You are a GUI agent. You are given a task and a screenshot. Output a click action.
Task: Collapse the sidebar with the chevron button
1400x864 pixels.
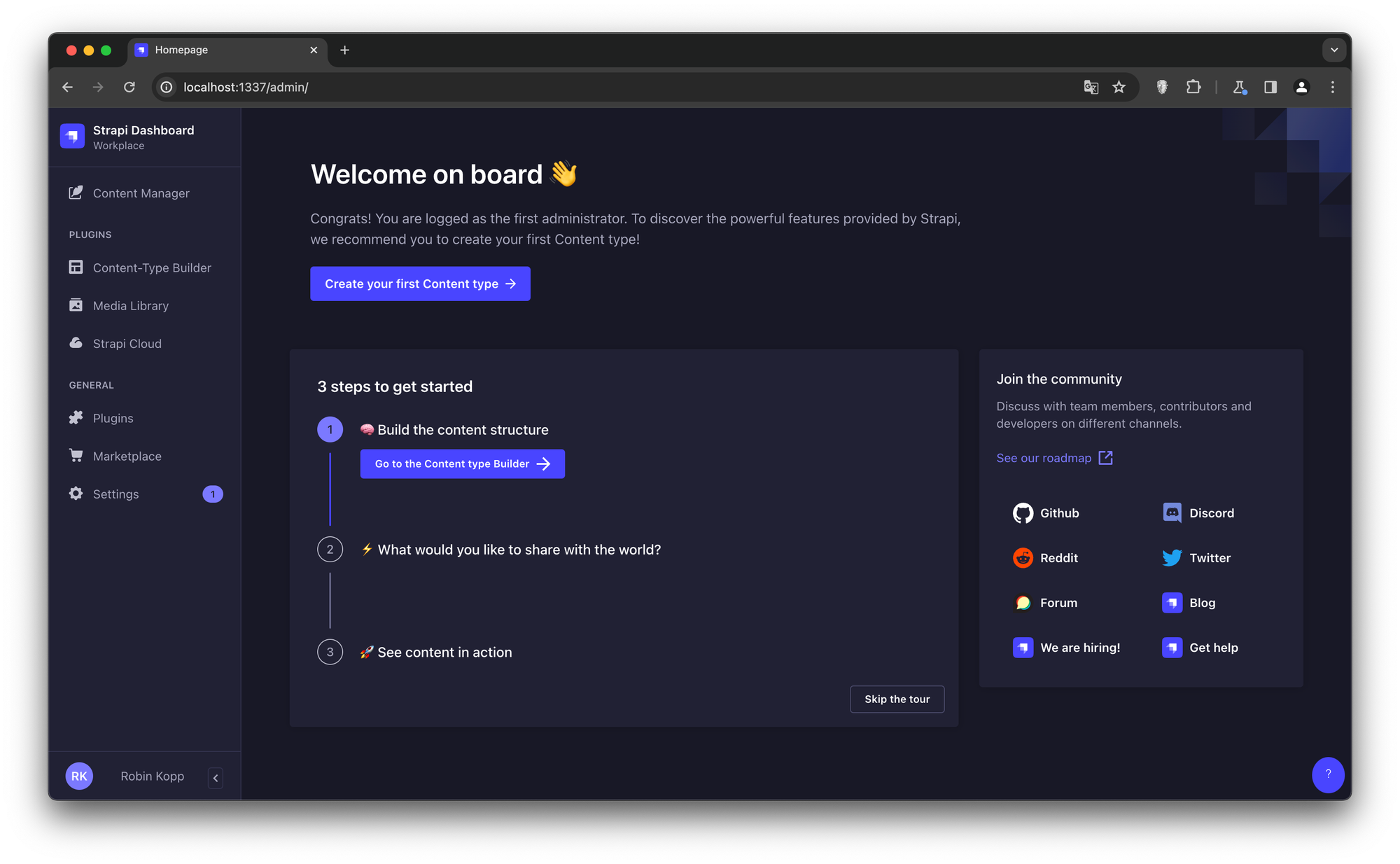tap(216, 778)
